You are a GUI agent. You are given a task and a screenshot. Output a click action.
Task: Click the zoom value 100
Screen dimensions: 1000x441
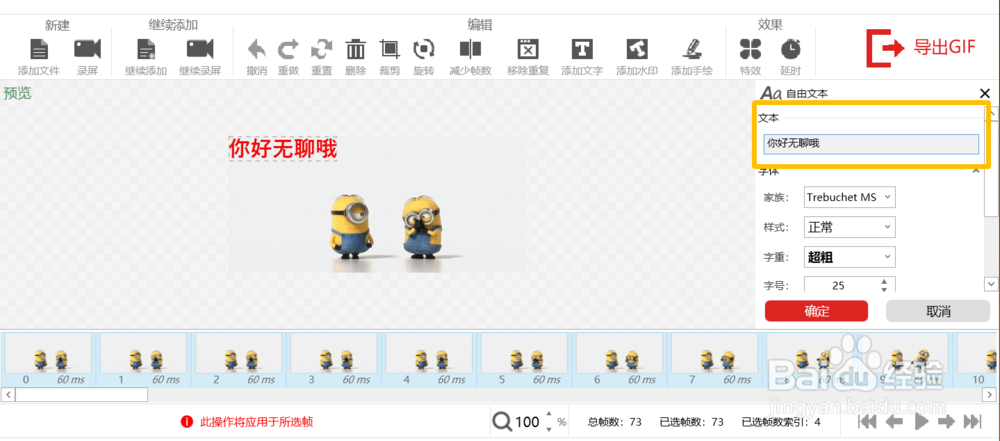pyautogui.click(x=527, y=422)
